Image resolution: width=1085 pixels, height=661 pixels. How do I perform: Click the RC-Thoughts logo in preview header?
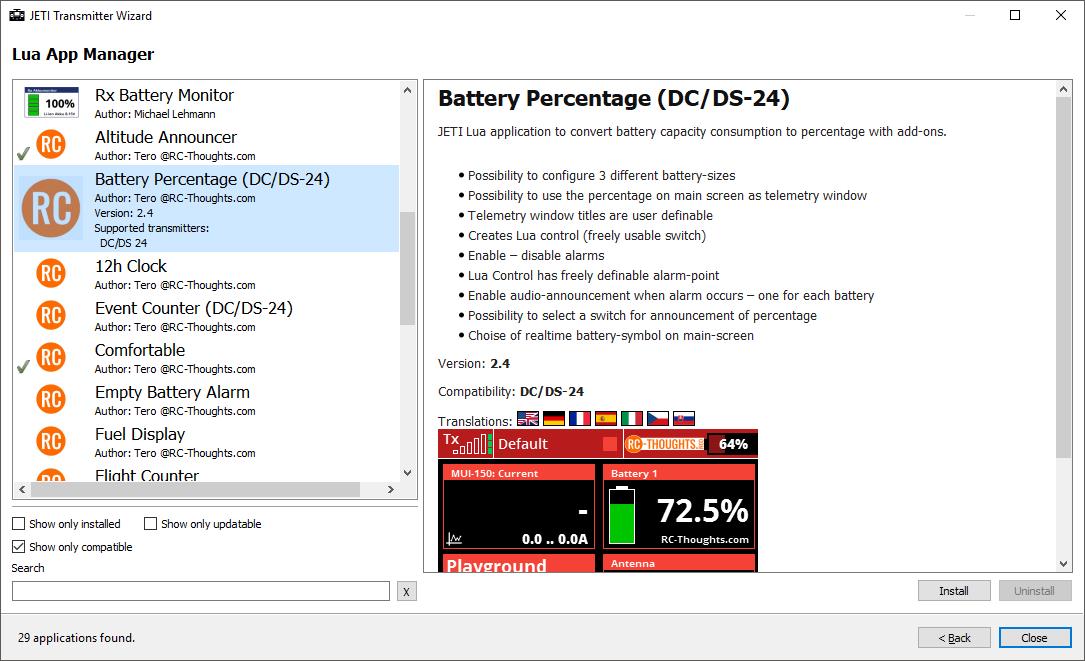664,444
